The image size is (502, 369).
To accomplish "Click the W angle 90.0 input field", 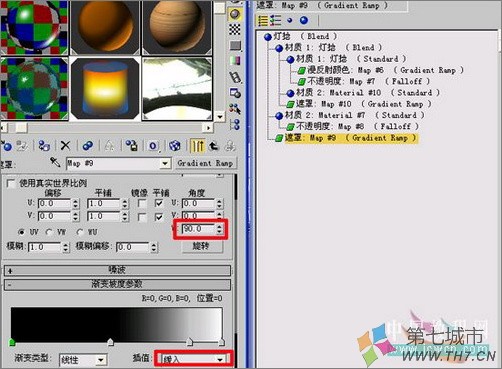I will (198, 229).
